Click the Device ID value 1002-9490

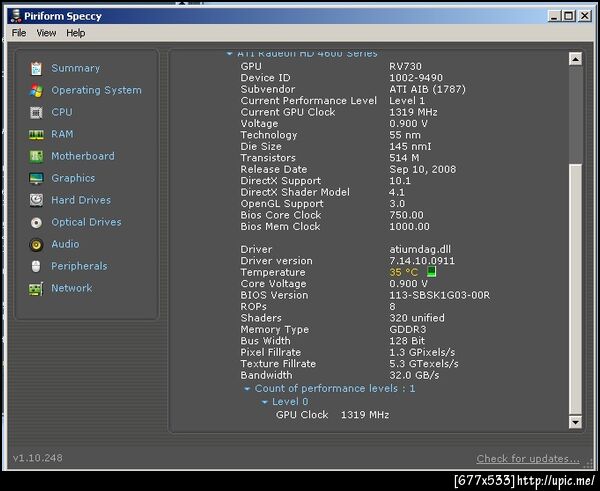[x=416, y=78]
